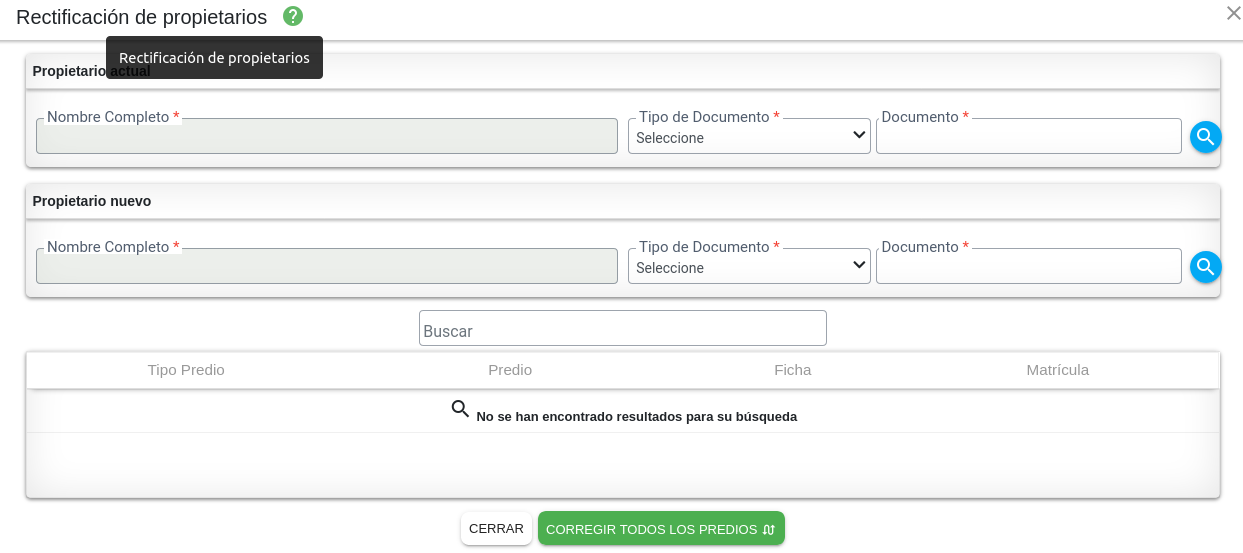1243x553 pixels.
Task: Click Nombre Completo field of Propietario actual
Action: [326, 137]
